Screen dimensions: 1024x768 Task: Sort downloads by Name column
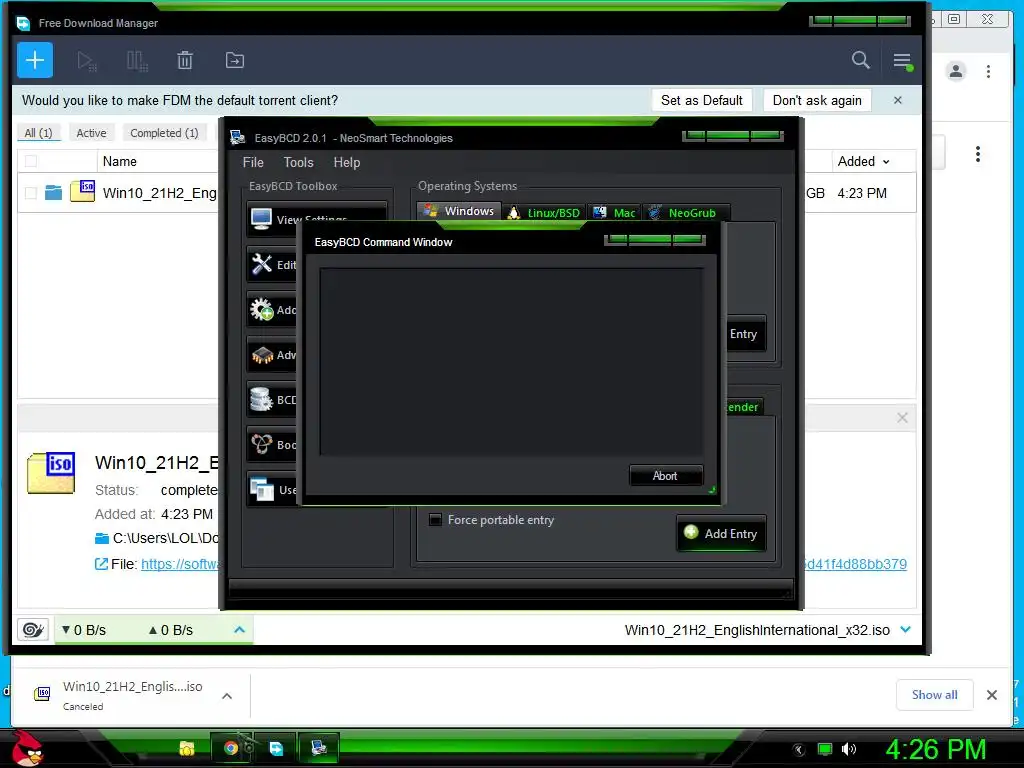pyautogui.click(x=120, y=161)
